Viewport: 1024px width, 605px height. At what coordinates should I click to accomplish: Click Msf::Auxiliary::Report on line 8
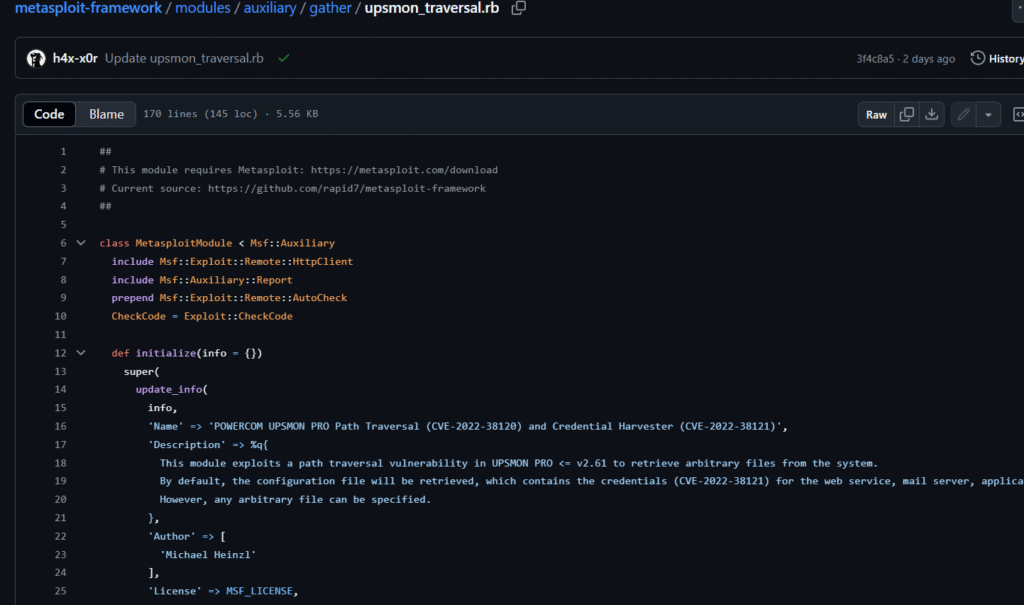[x=226, y=280]
